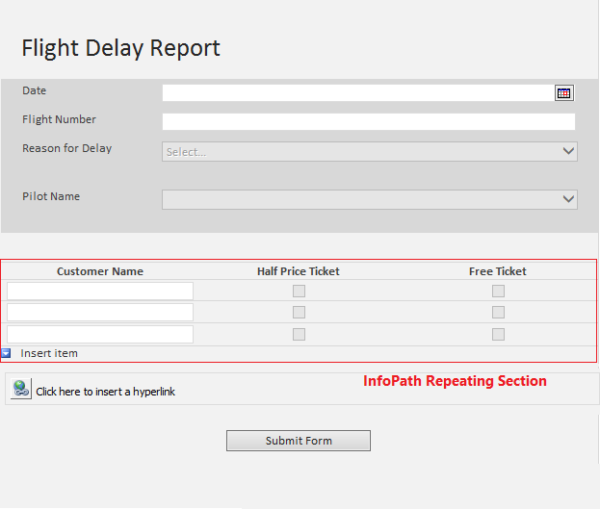Expand the Pilot Name dropdown
The height and width of the screenshot is (509, 600).
369,200
